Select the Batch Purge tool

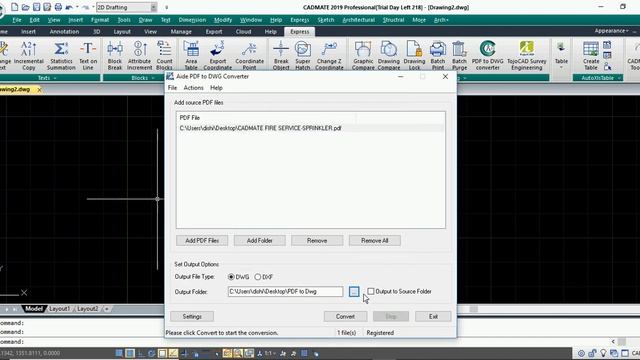[x=459, y=56]
